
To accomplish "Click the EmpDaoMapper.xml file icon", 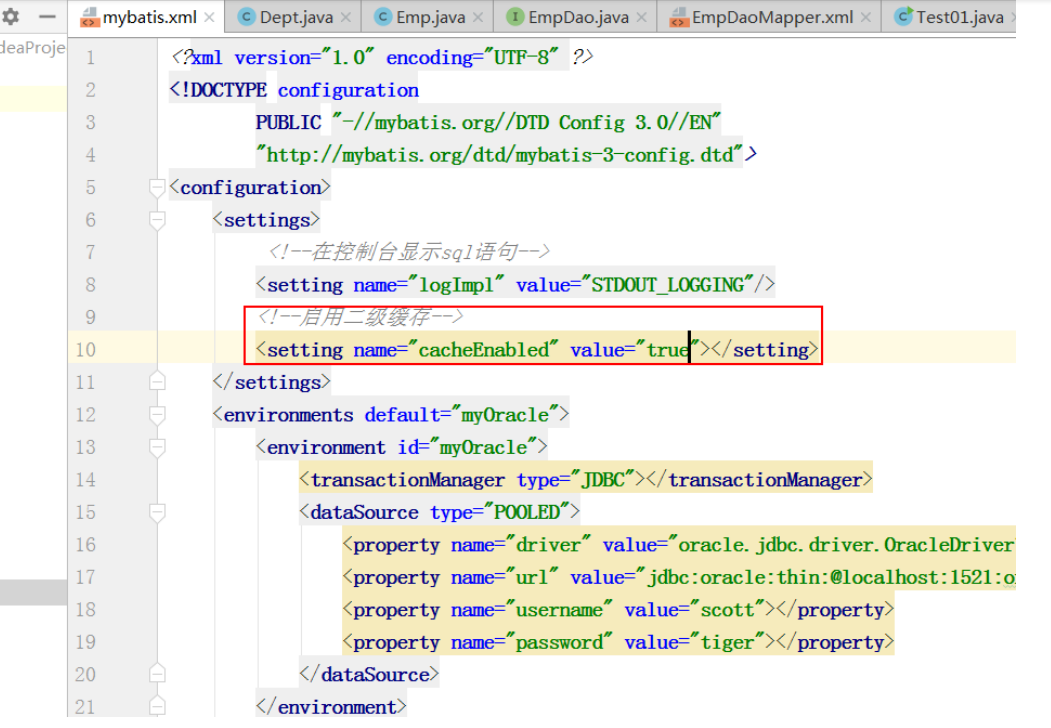I will pyautogui.click(x=679, y=18).
